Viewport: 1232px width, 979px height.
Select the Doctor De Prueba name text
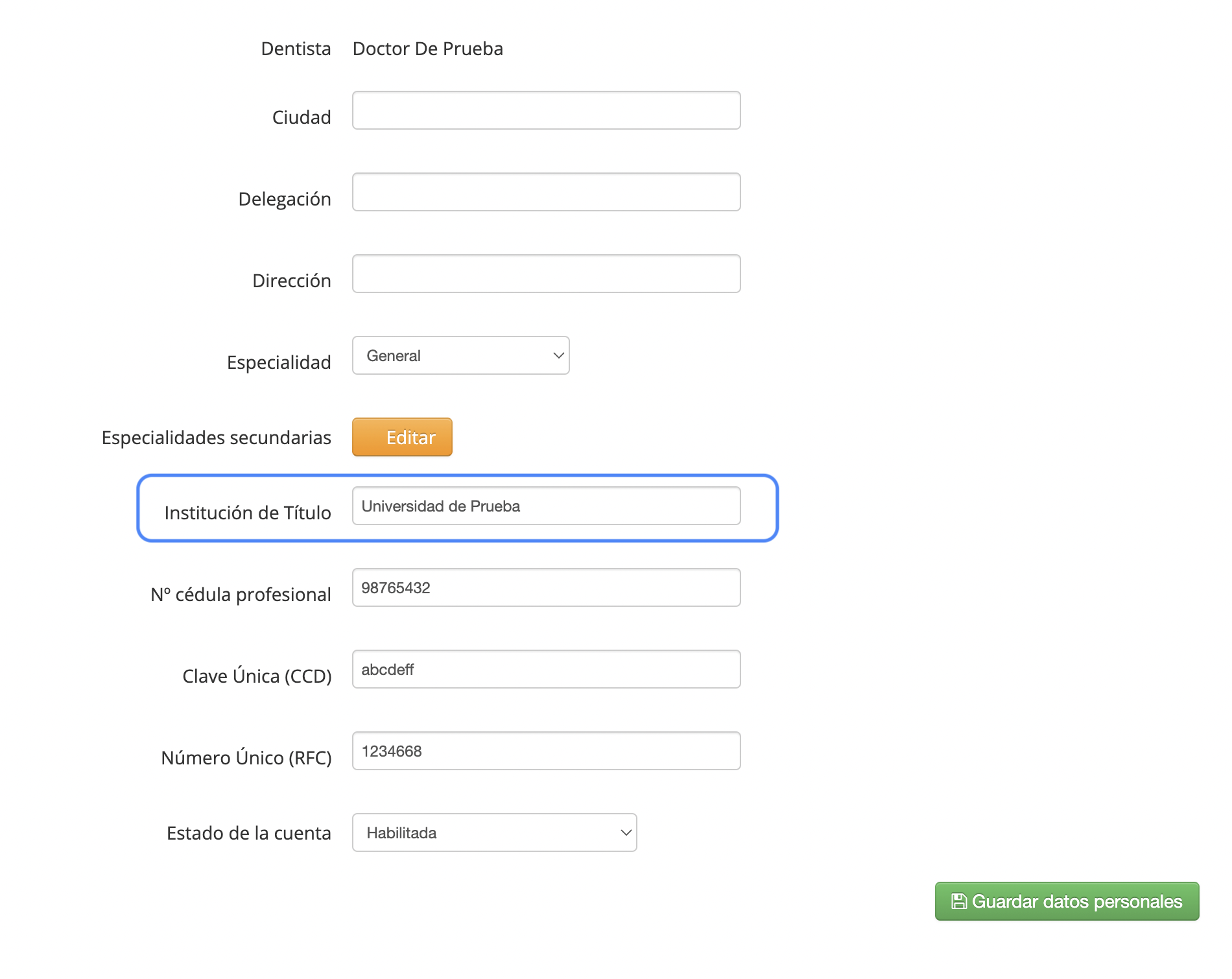click(x=428, y=49)
